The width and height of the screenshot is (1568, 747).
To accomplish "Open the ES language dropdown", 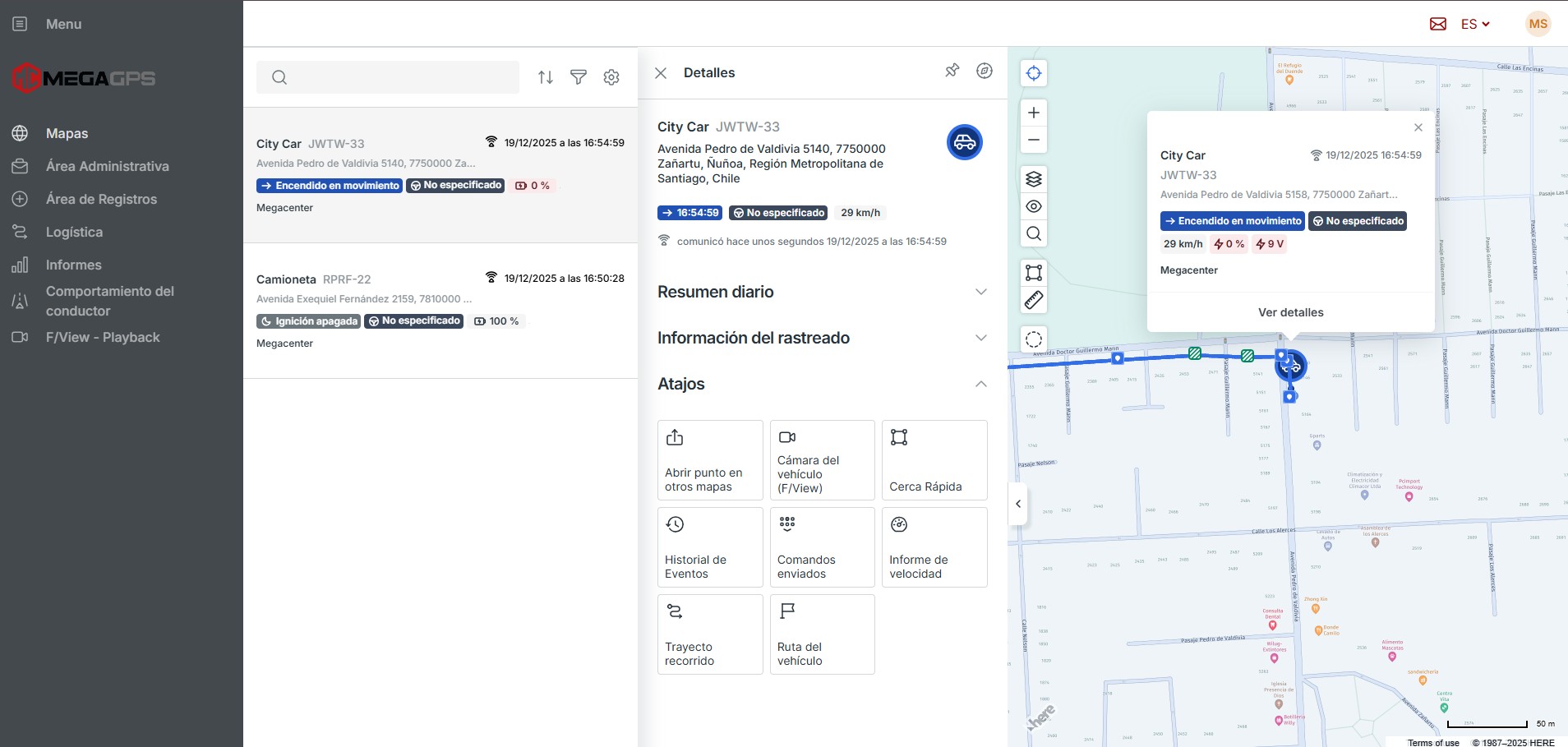I will (x=1475, y=24).
